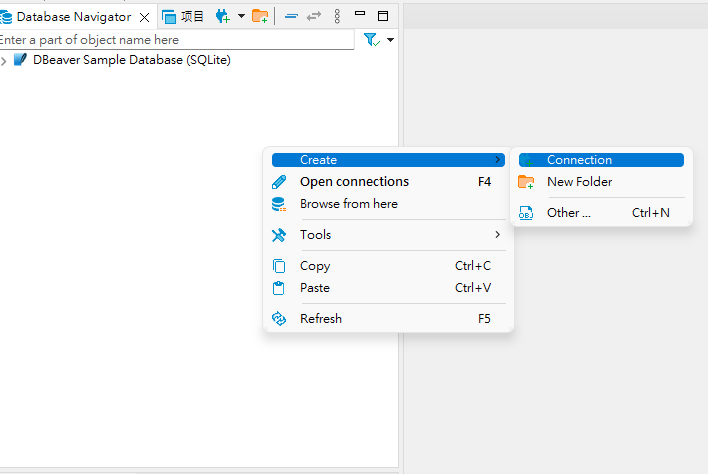Click the collapse all toolbar icon
This screenshot has width=708, height=474.
click(x=291, y=17)
